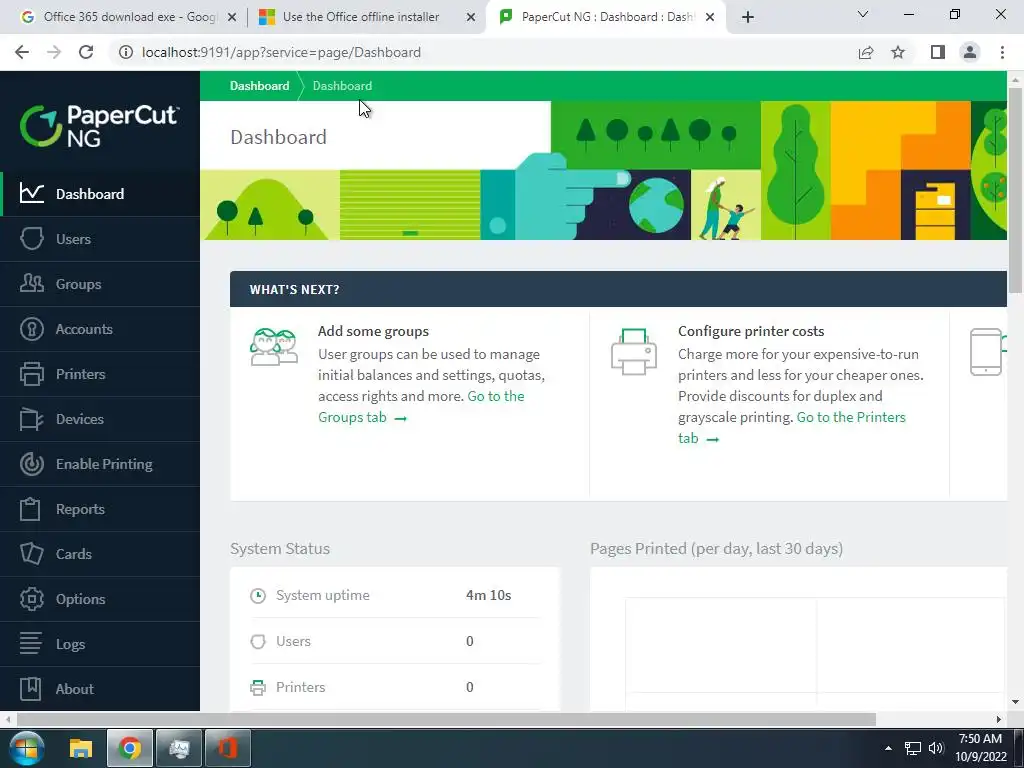Click the Configure printer costs printer icon
This screenshot has height=768, width=1024.
point(633,351)
